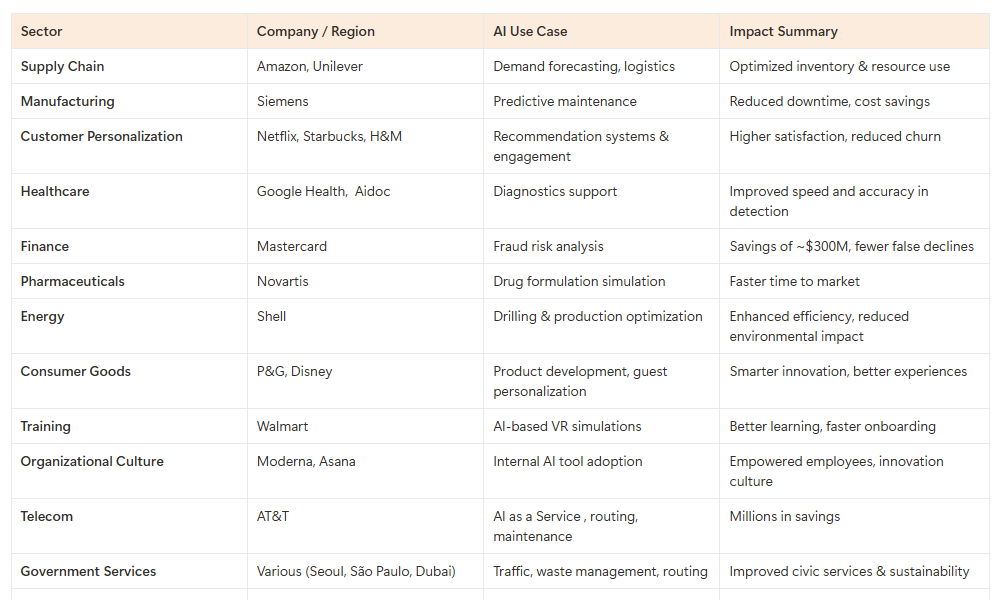Click the Impact Summary column header
This screenshot has height=600, width=1001.
click(x=784, y=32)
